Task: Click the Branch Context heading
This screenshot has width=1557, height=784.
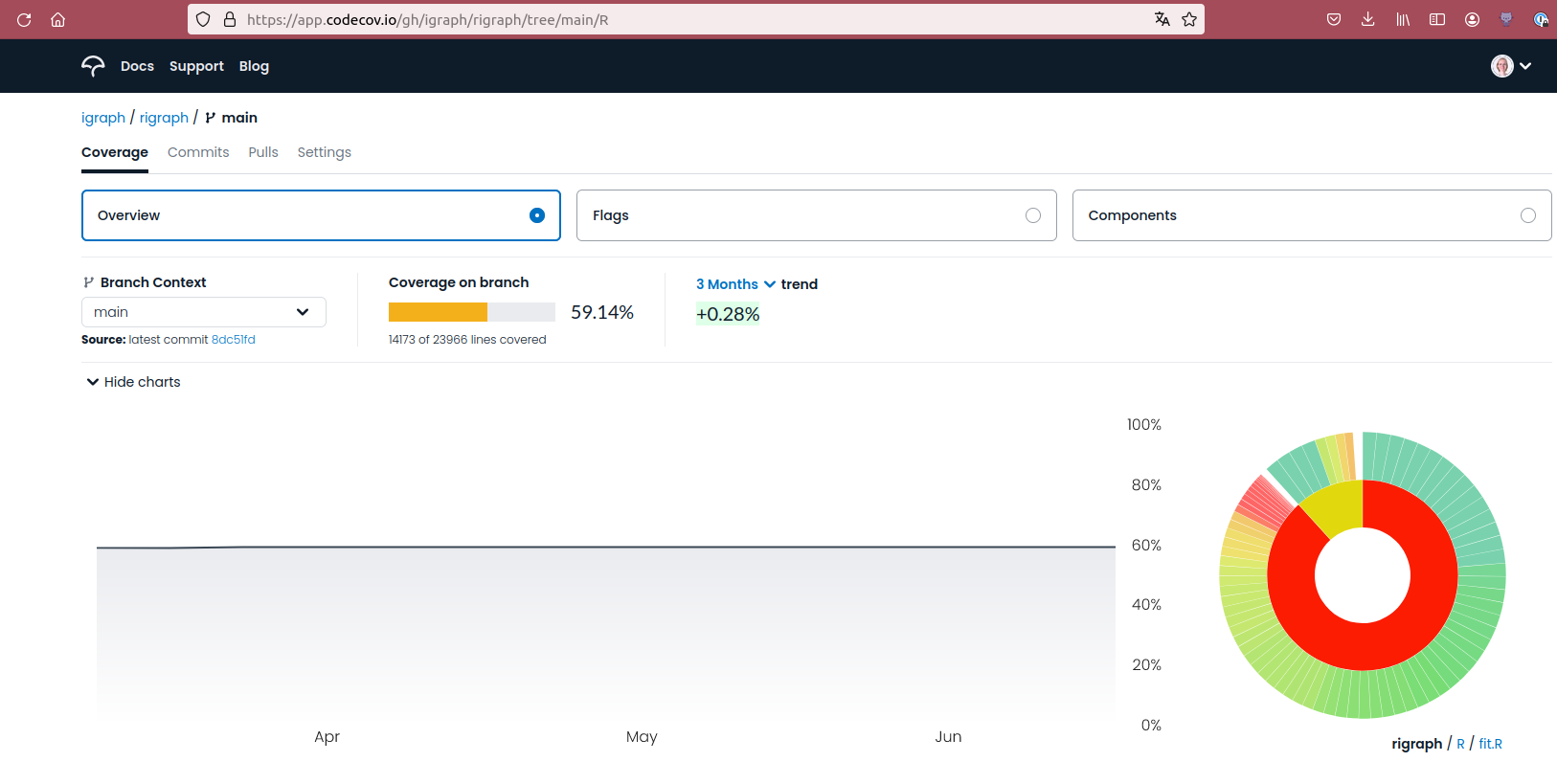Action: point(153,282)
